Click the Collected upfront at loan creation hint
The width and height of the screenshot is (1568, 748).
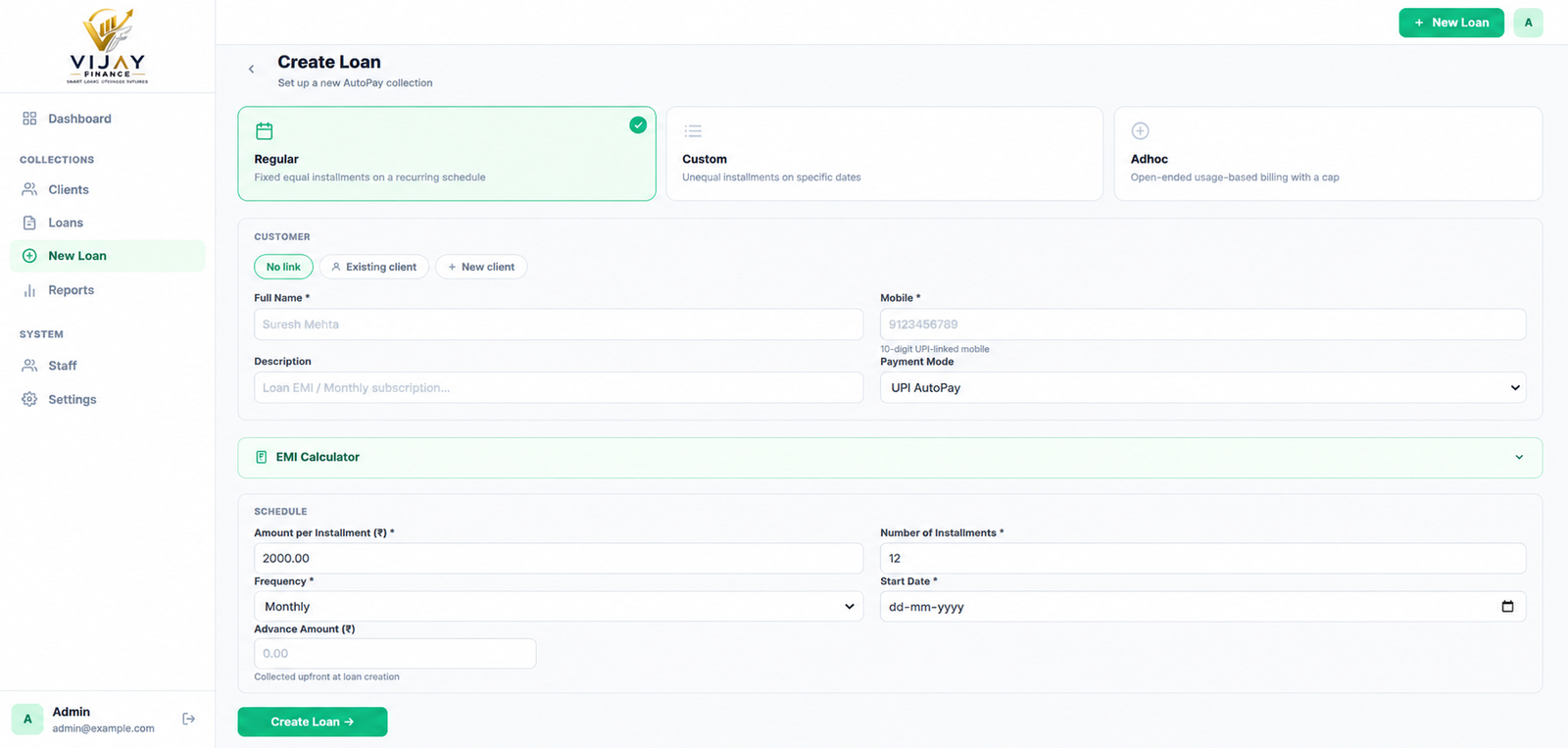pyautogui.click(x=326, y=676)
